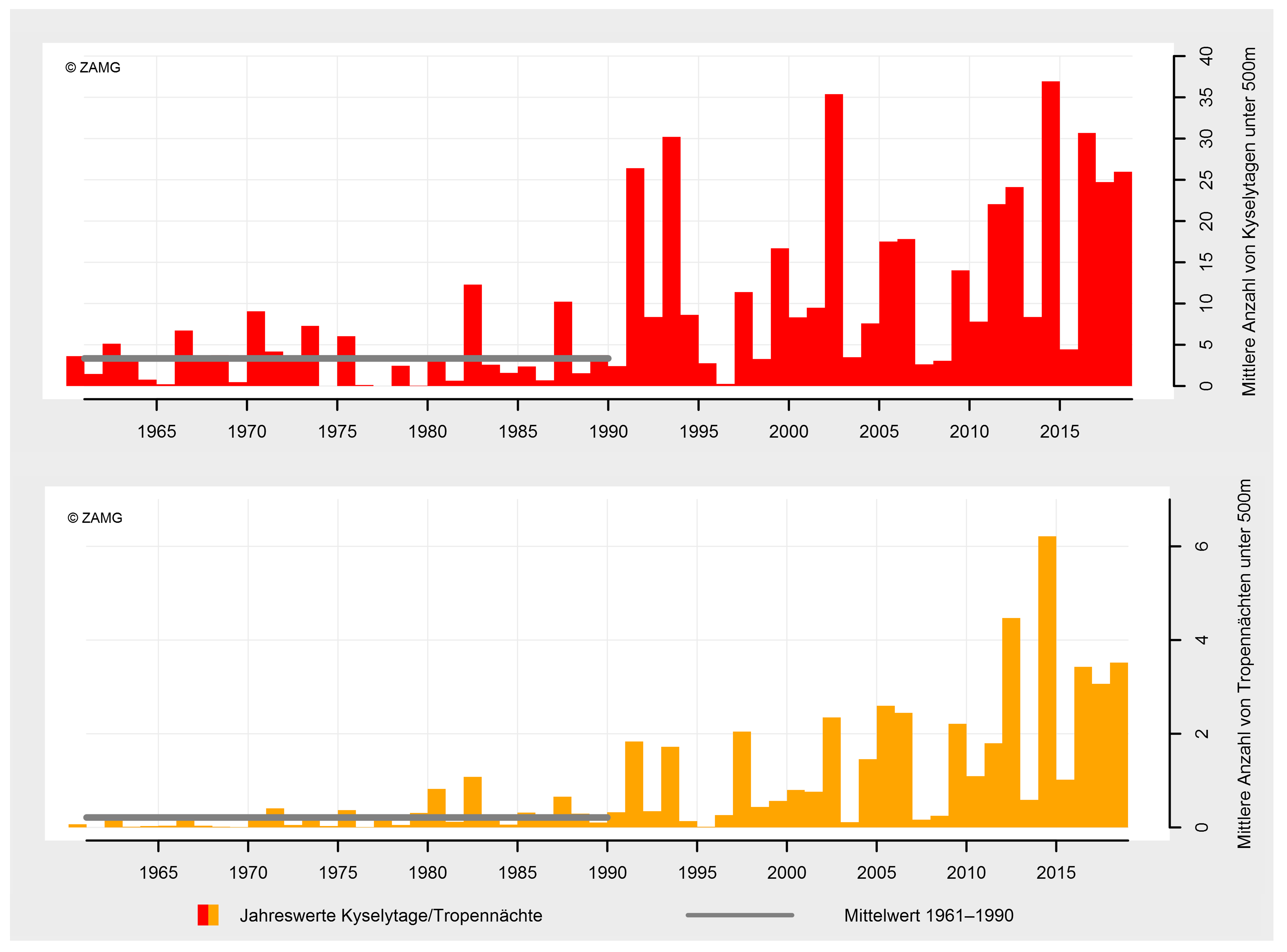Image resolution: width=1287 pixels, height=952 pixels.
Task: Click the tall red bar near 2003
Action: pyautogui.click(x=834, y=242)
